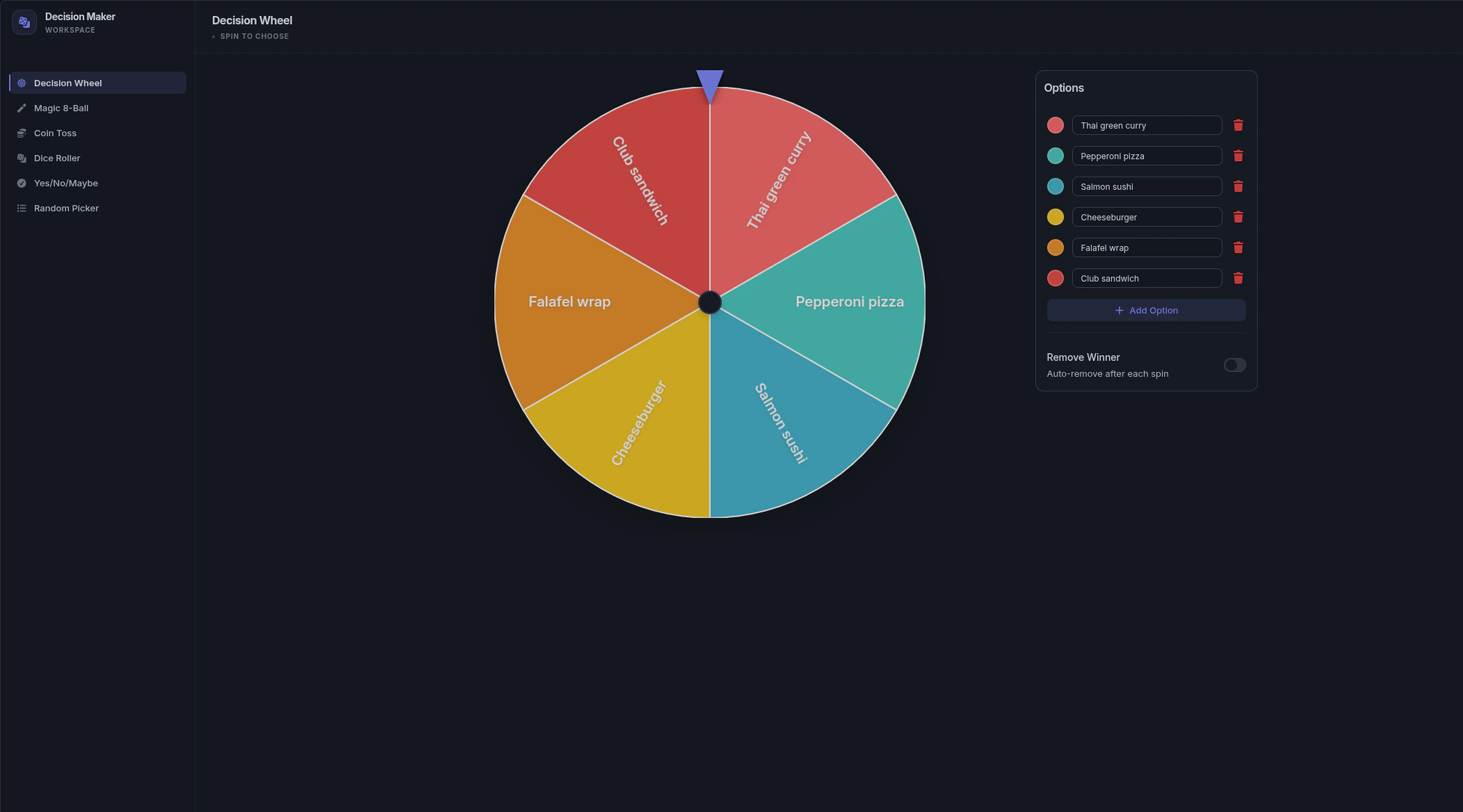Edit the Cheeseburger text field
The height and width of the screenshot is (812, 1463).
click(x=1146, y=217)
